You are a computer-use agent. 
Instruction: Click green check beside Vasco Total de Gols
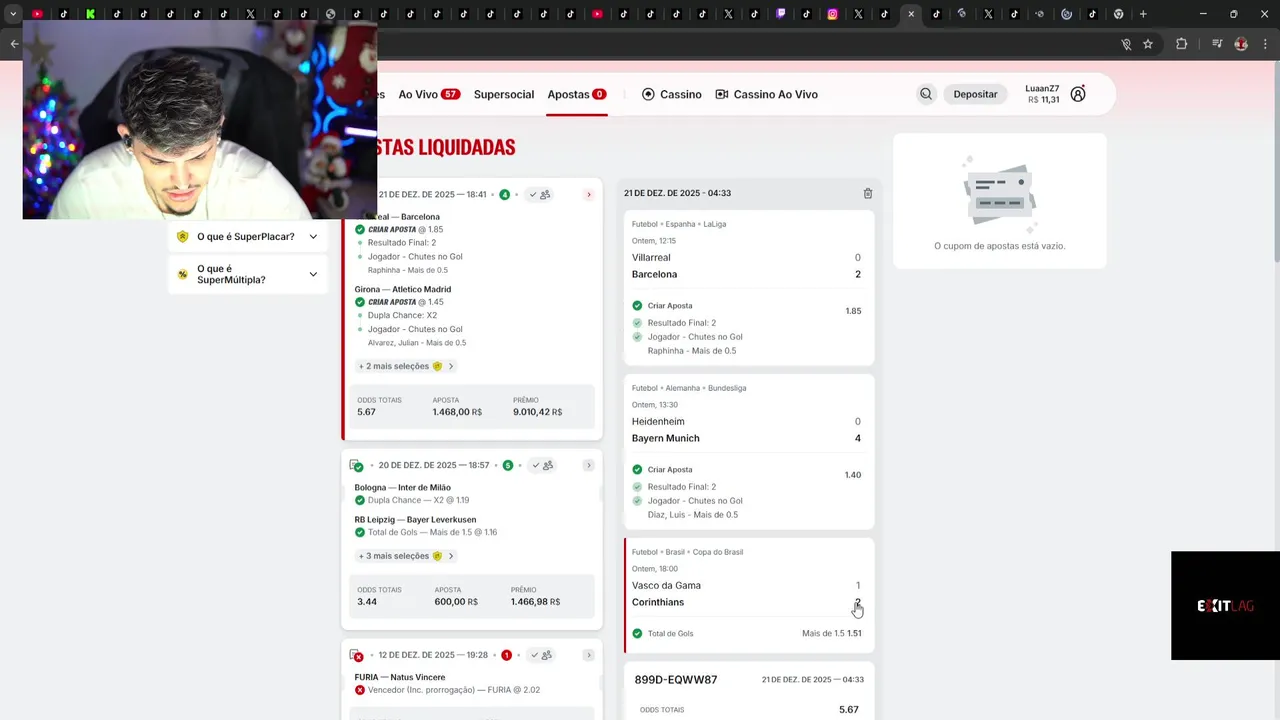[x=637, y=633]
